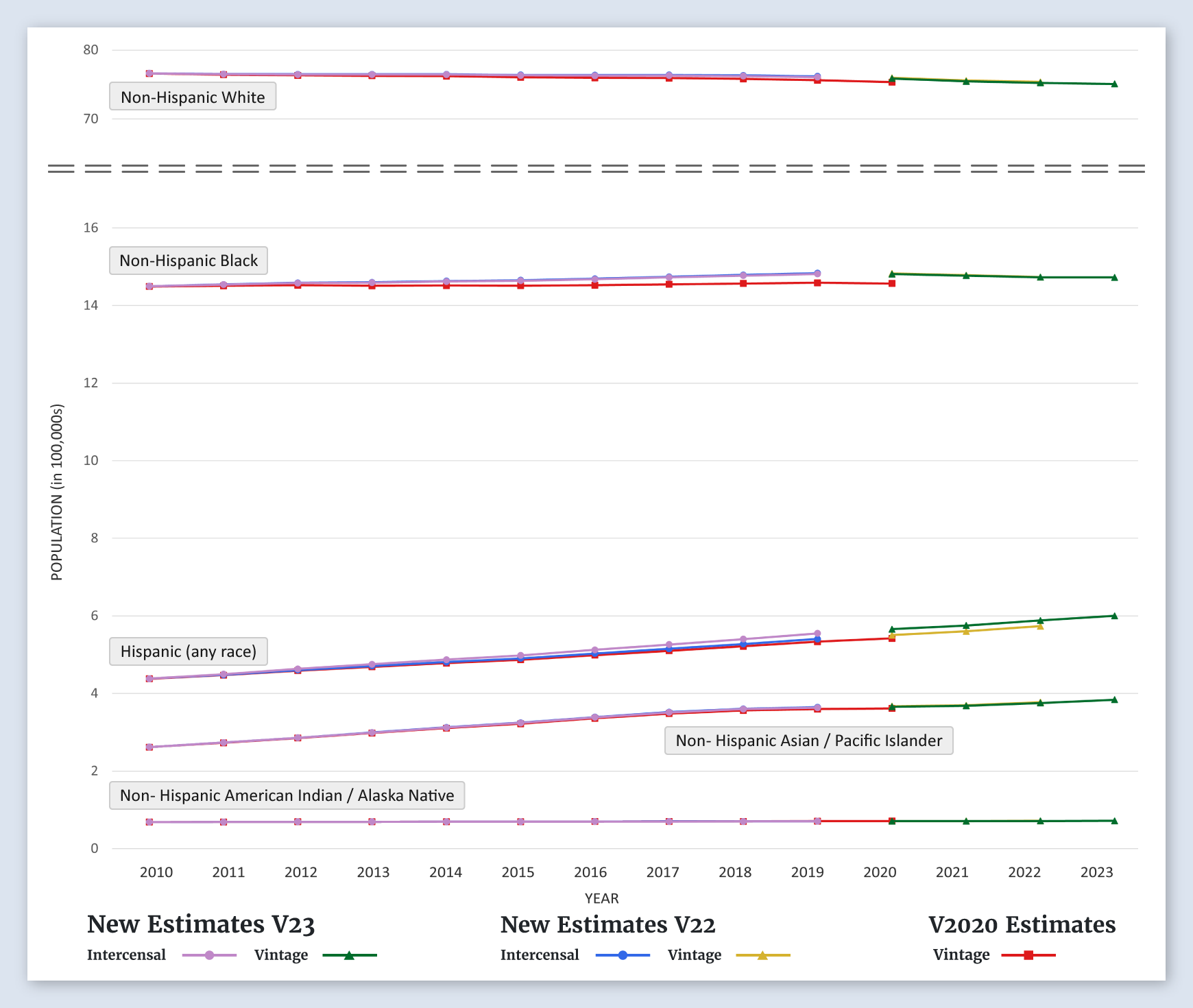Toggle the V23 Intercensal legend label
1193x1008 pixels.
[x=127, y=955]
